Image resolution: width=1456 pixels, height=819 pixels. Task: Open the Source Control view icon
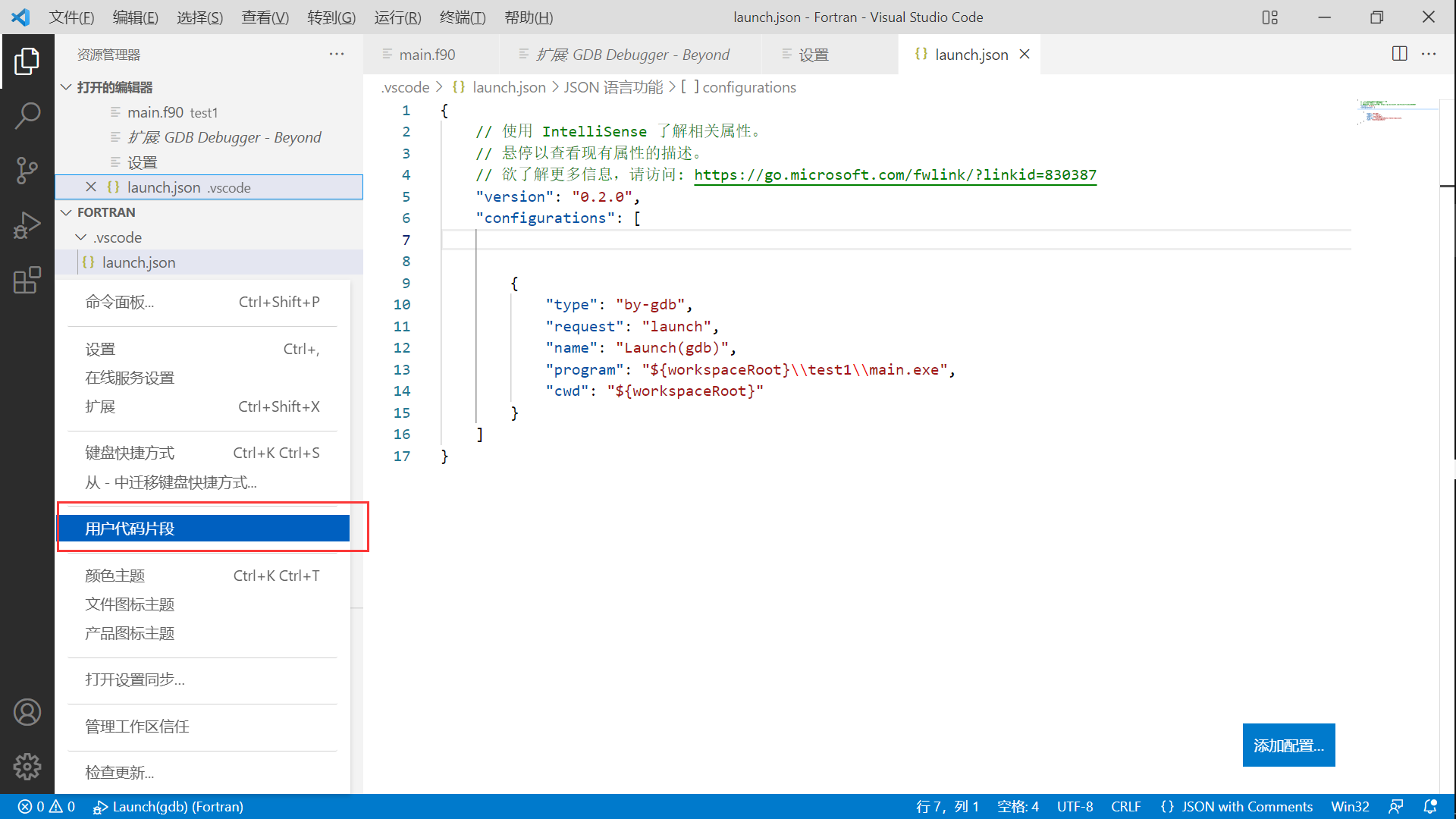tap(27, 171)
